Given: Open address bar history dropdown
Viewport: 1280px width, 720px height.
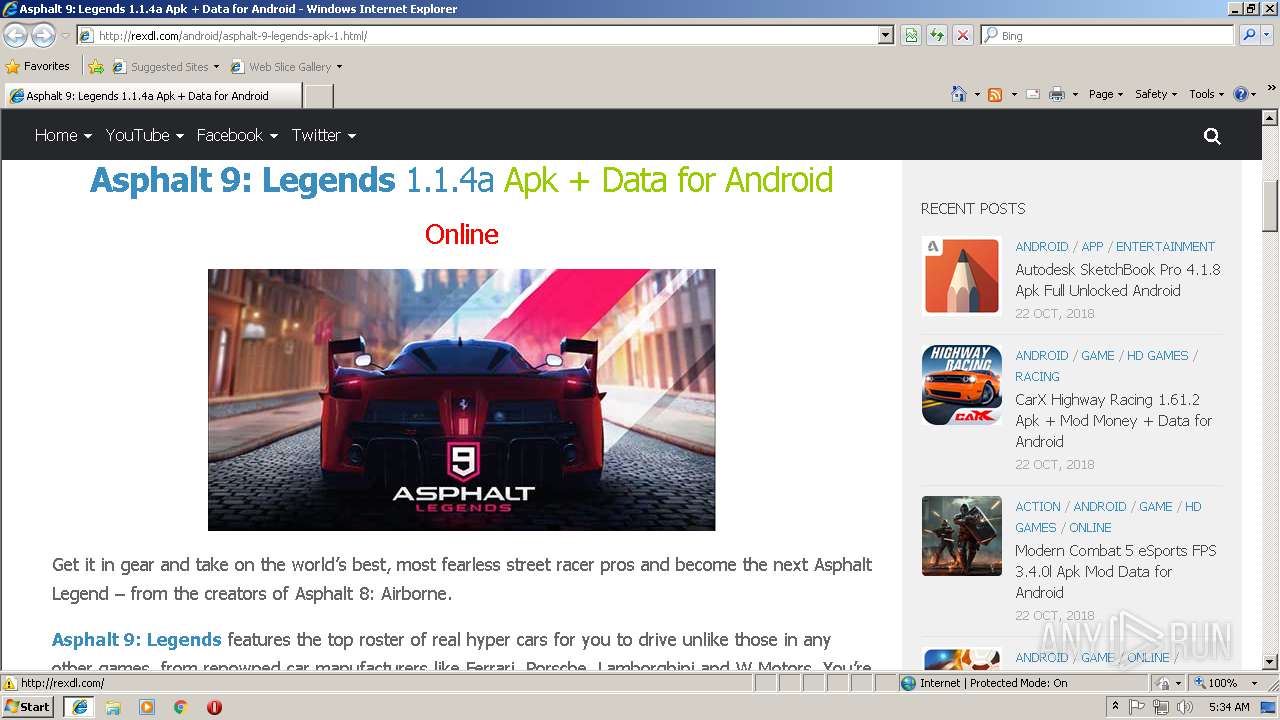Looking at the screenshot, I should click(885, 35).
